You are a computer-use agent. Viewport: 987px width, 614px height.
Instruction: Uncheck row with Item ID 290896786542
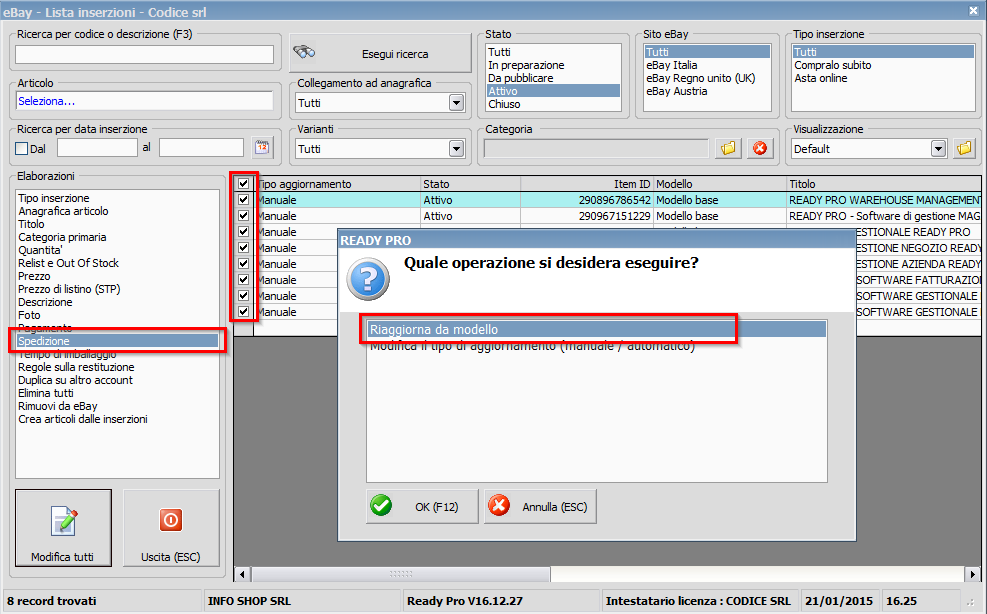click(244, 200)
